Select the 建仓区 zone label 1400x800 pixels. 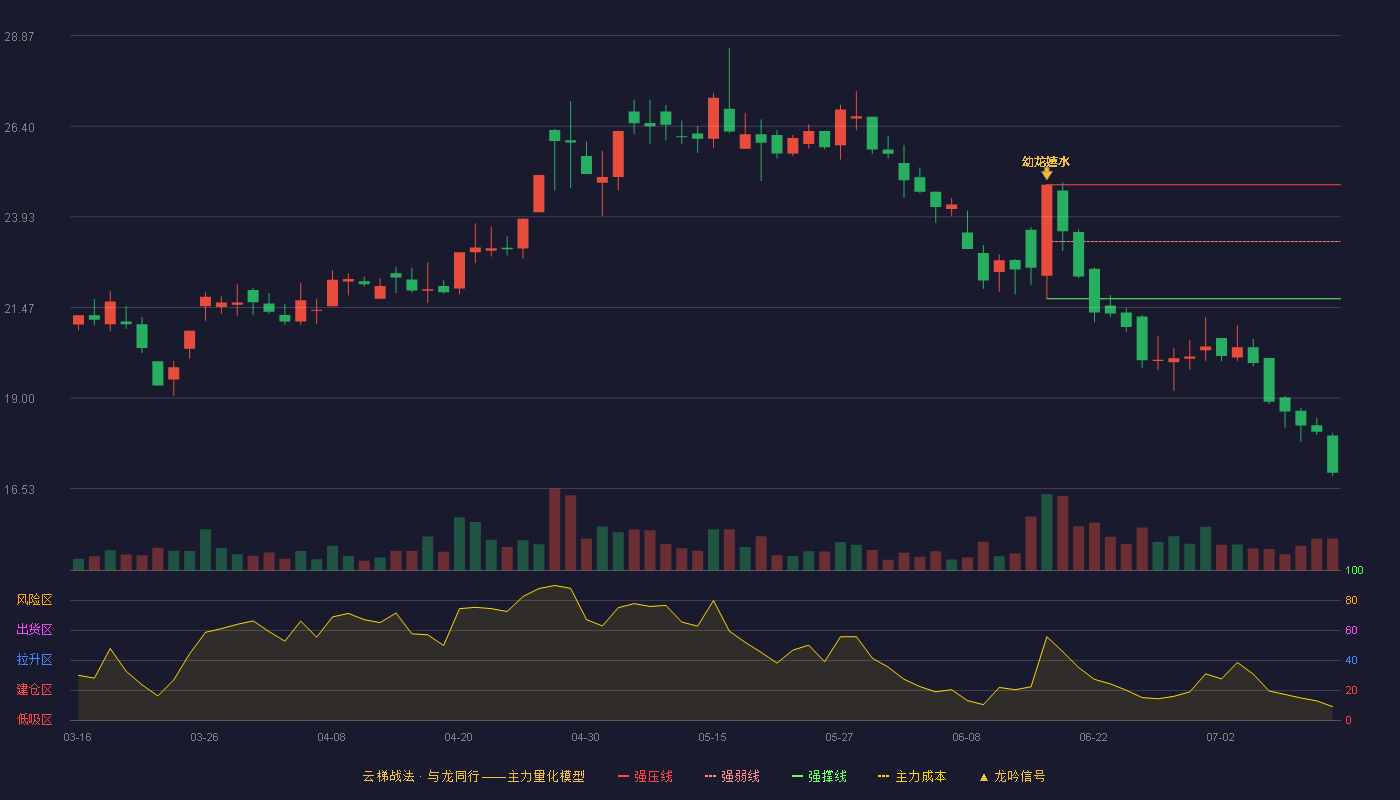(34, 690)
